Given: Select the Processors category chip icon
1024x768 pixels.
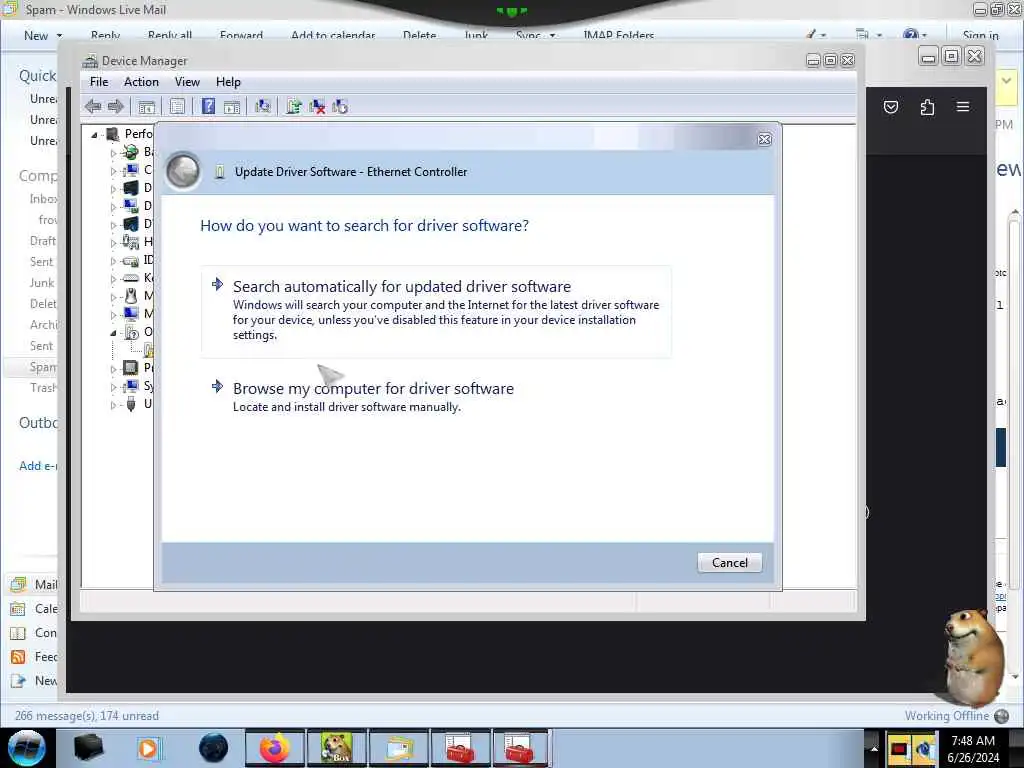Looking at the screenshot, I should click(131, 368).
